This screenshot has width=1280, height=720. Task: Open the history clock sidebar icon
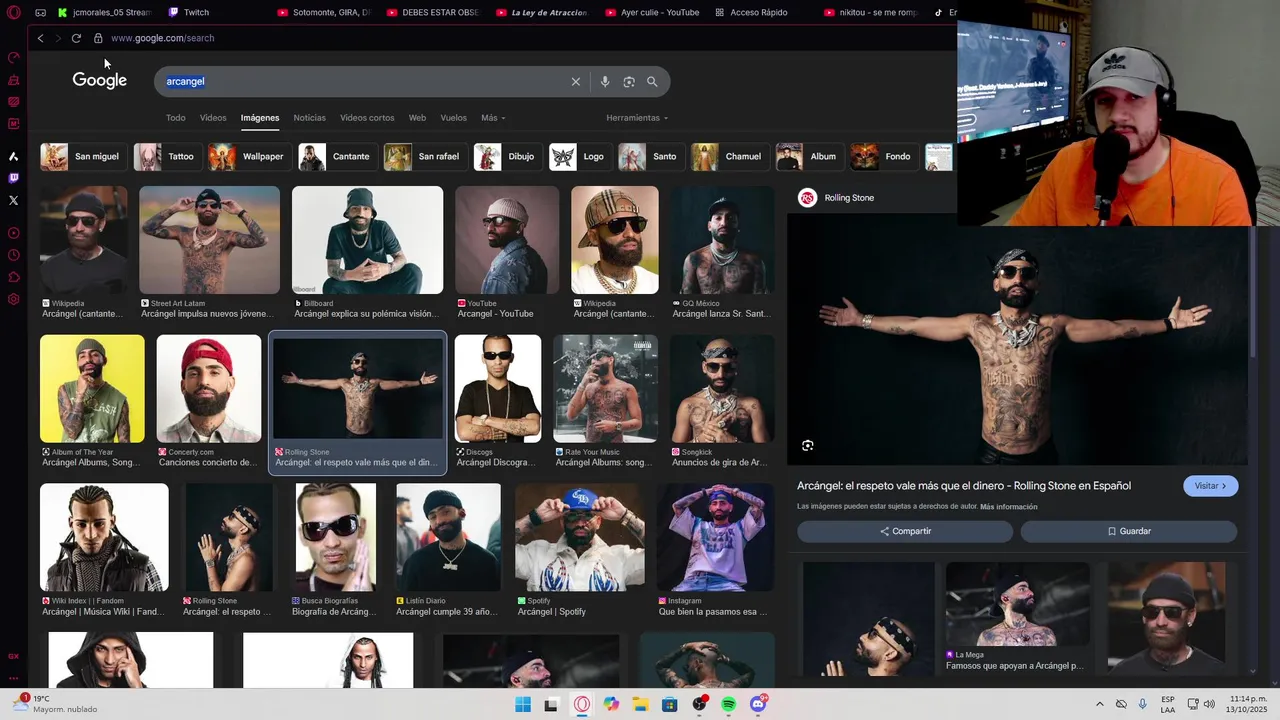point(14,255)
